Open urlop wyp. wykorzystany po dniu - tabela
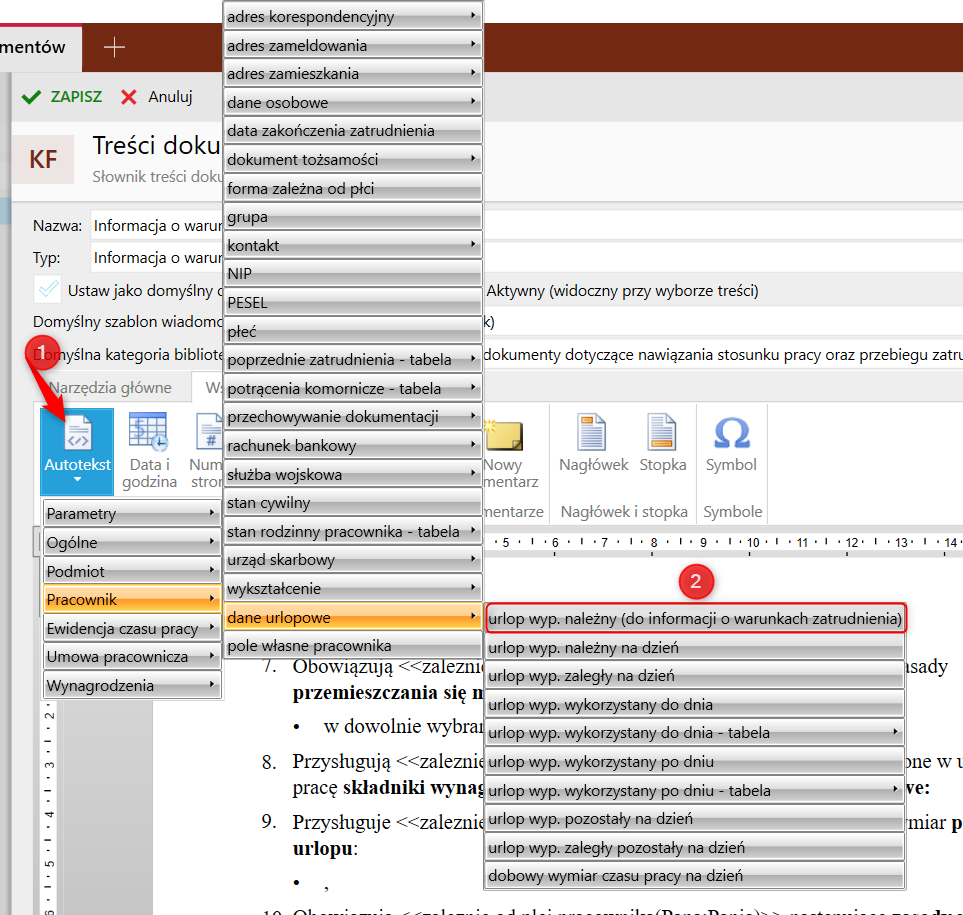The width and height of the screenshot is (963, 915). [x=695, y=790]
